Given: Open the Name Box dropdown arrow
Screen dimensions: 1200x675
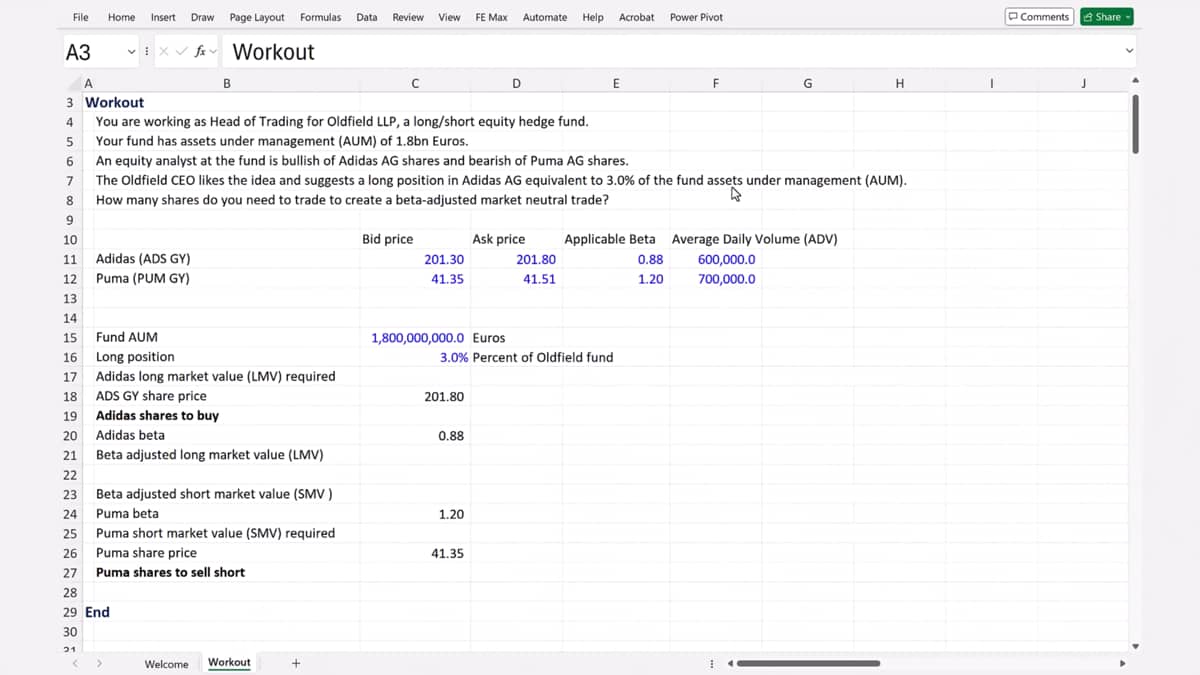Looking at the screenshot, I should tap(132, 52).
